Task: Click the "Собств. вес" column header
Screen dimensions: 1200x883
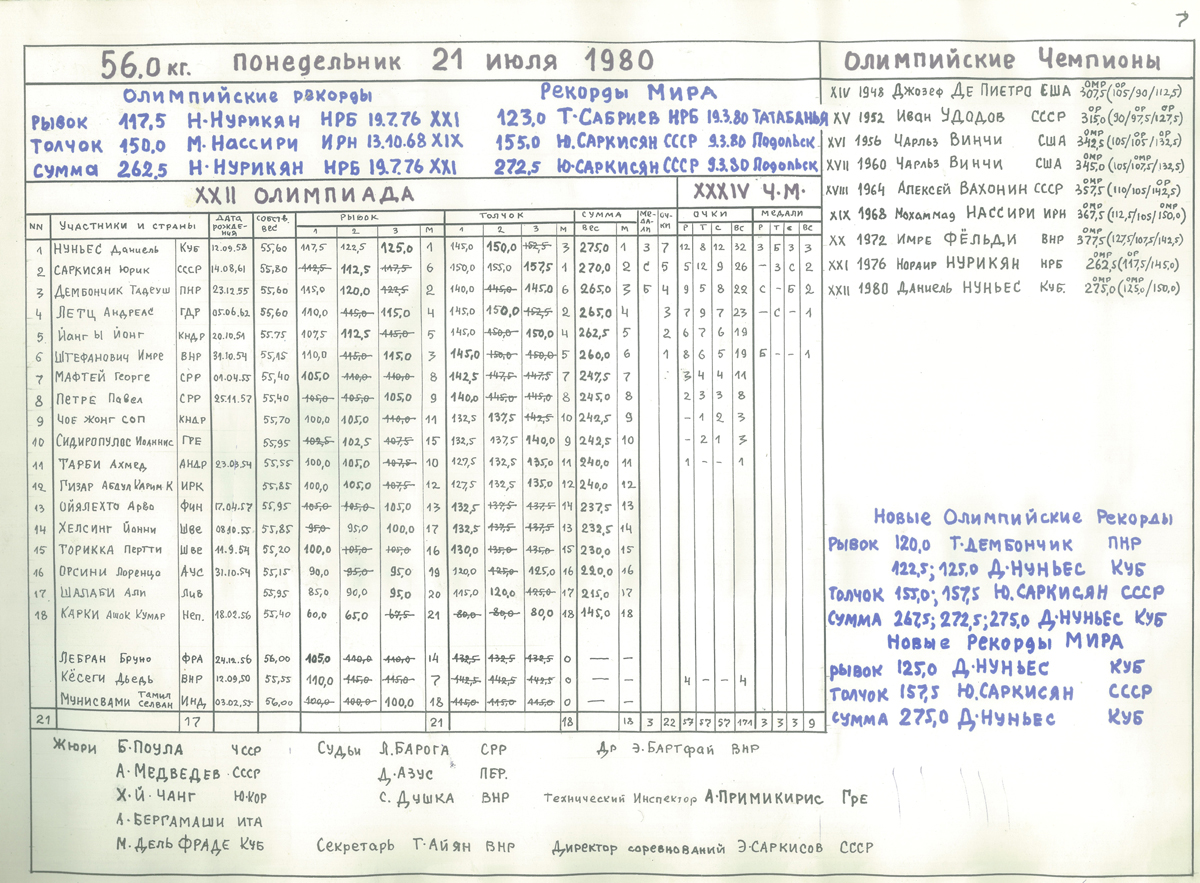Action: coord(273,223)
